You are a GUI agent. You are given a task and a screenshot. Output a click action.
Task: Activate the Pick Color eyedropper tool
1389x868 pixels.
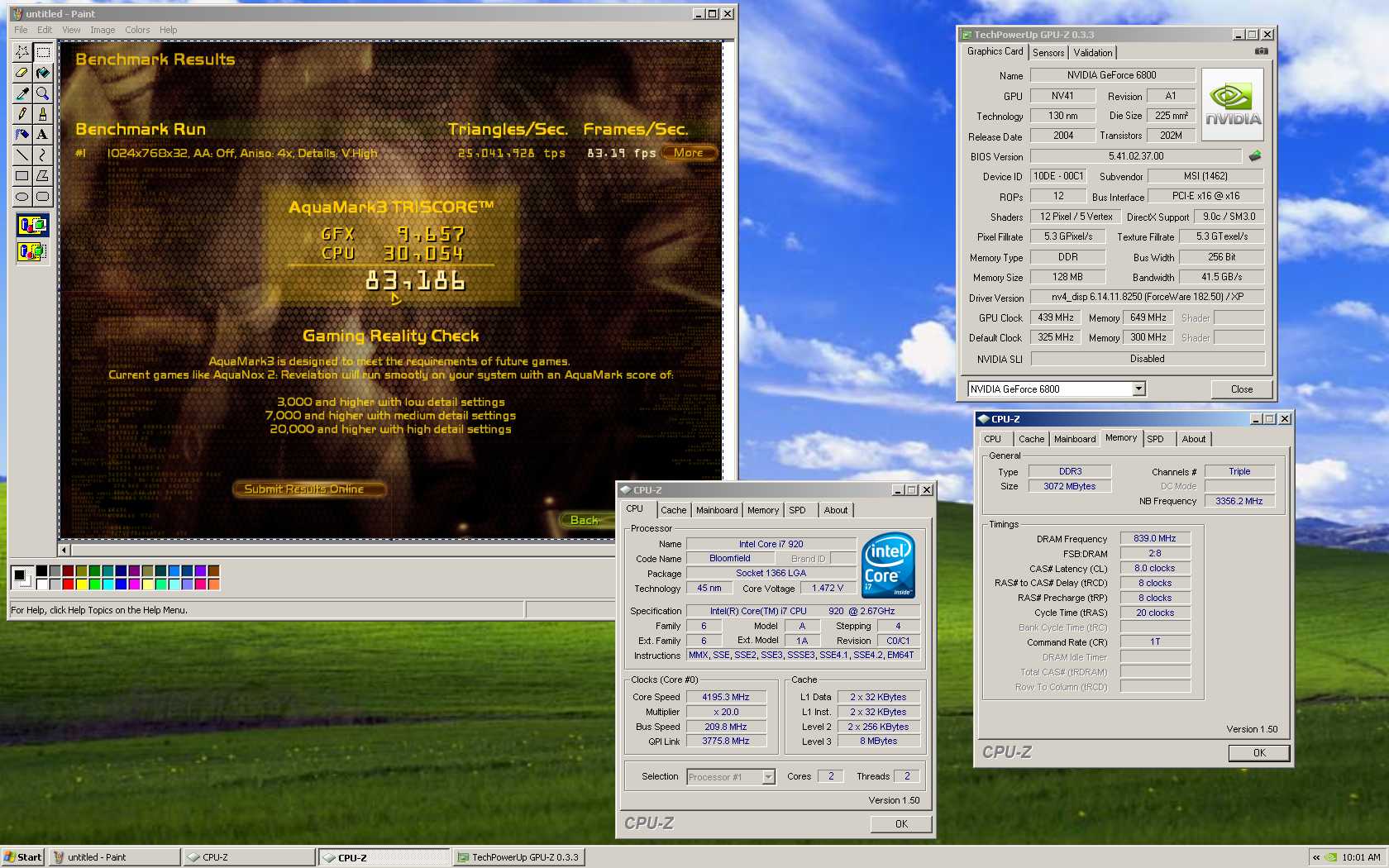(22, 93)
